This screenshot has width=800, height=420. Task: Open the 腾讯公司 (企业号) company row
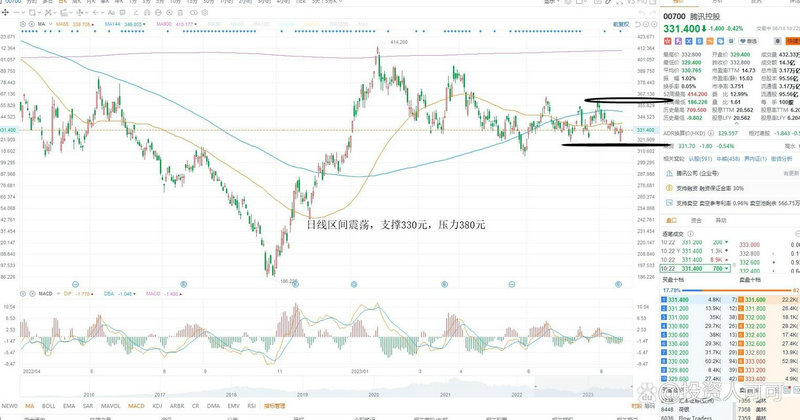point(732,174)
